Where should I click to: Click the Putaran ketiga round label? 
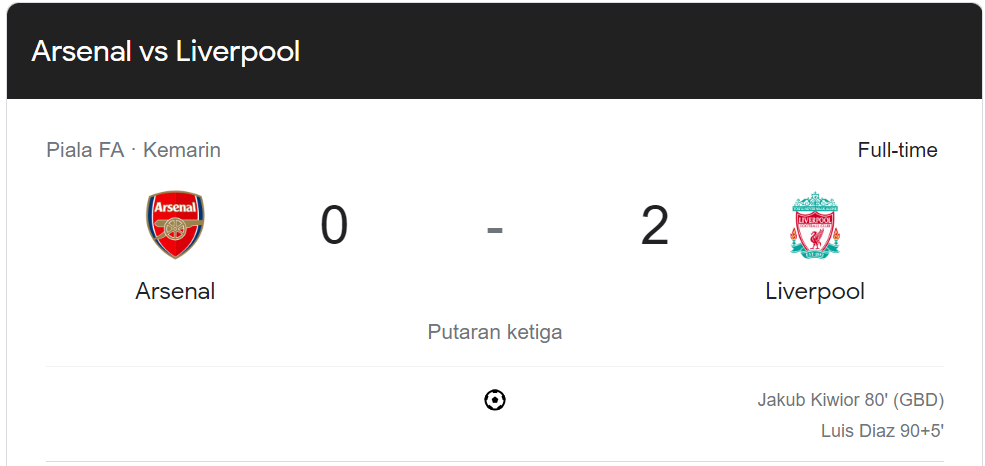[x=495, y=332]
